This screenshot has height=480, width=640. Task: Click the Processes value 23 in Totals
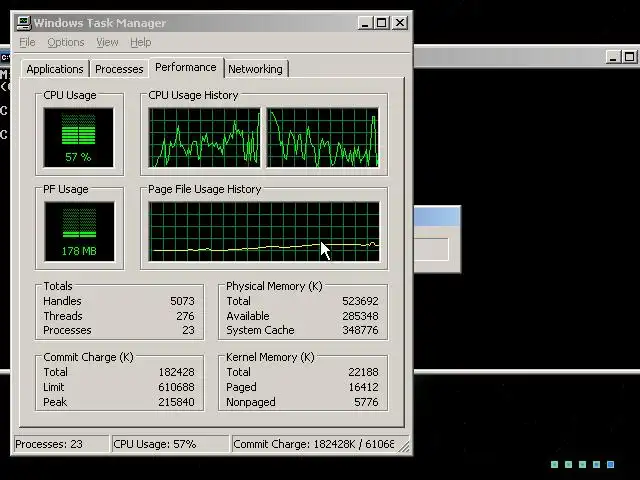tap(188, 330)
